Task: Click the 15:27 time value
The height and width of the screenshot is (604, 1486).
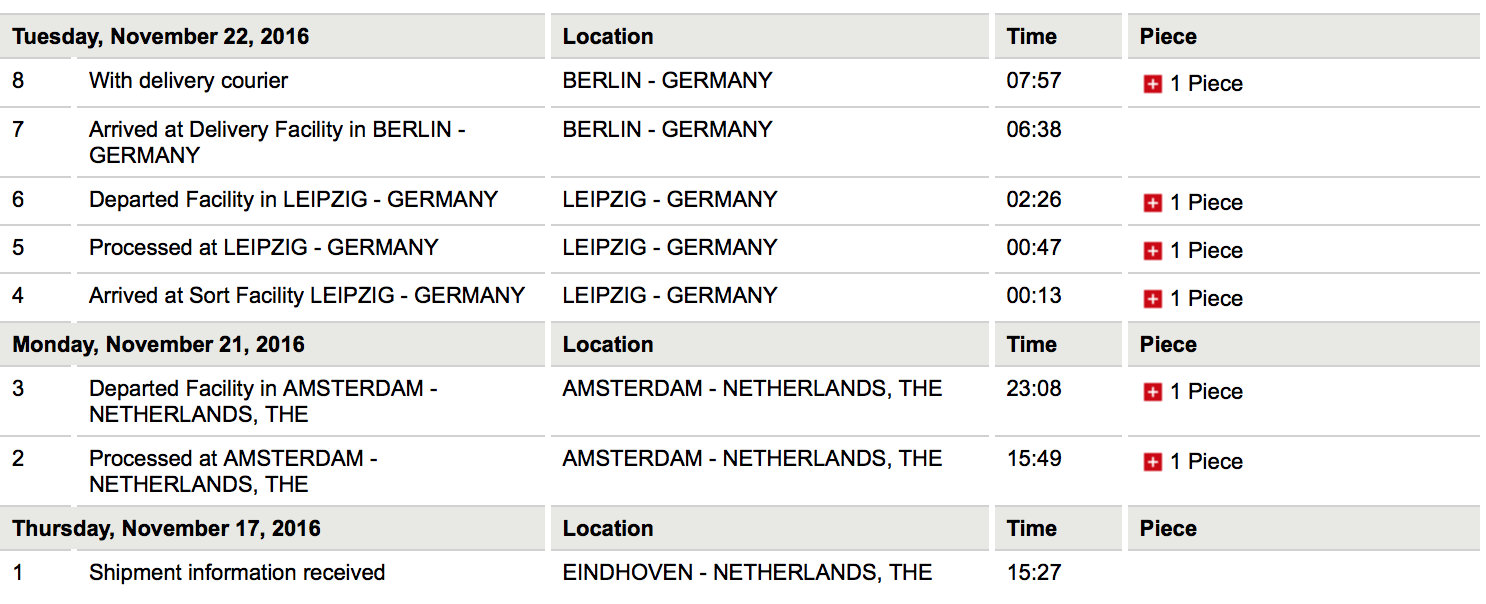Action: click(1033, 573)
